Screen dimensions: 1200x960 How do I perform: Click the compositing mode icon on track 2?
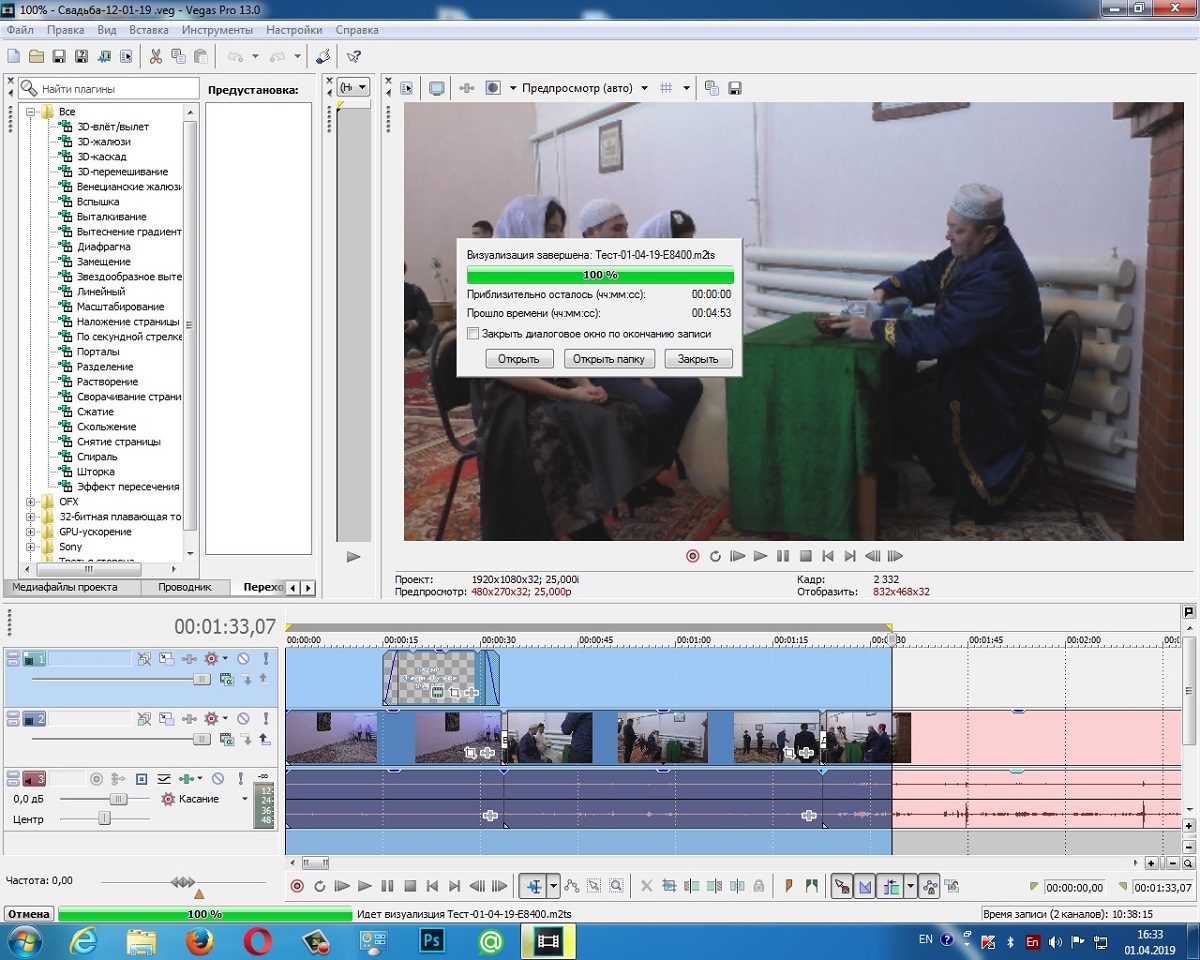[x=227, y=739]
